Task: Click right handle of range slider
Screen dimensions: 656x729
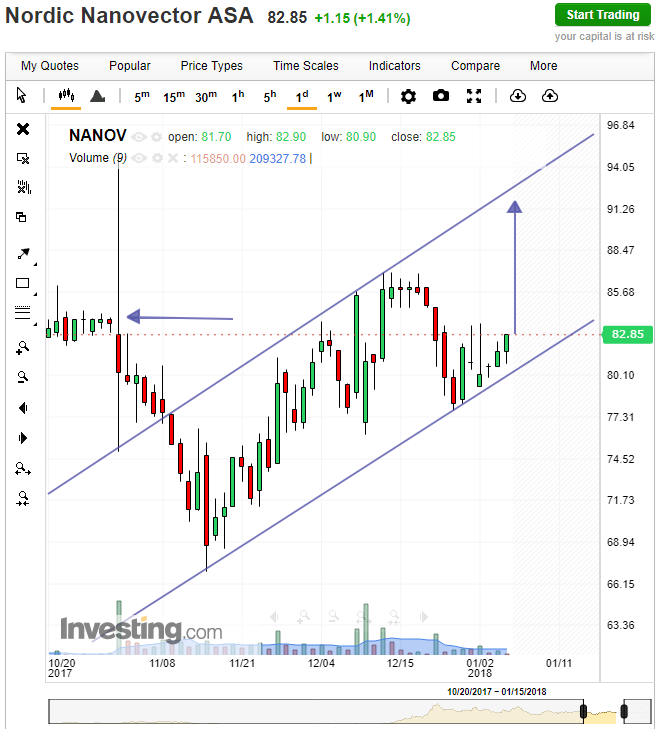Action: (x=624, y=711)
